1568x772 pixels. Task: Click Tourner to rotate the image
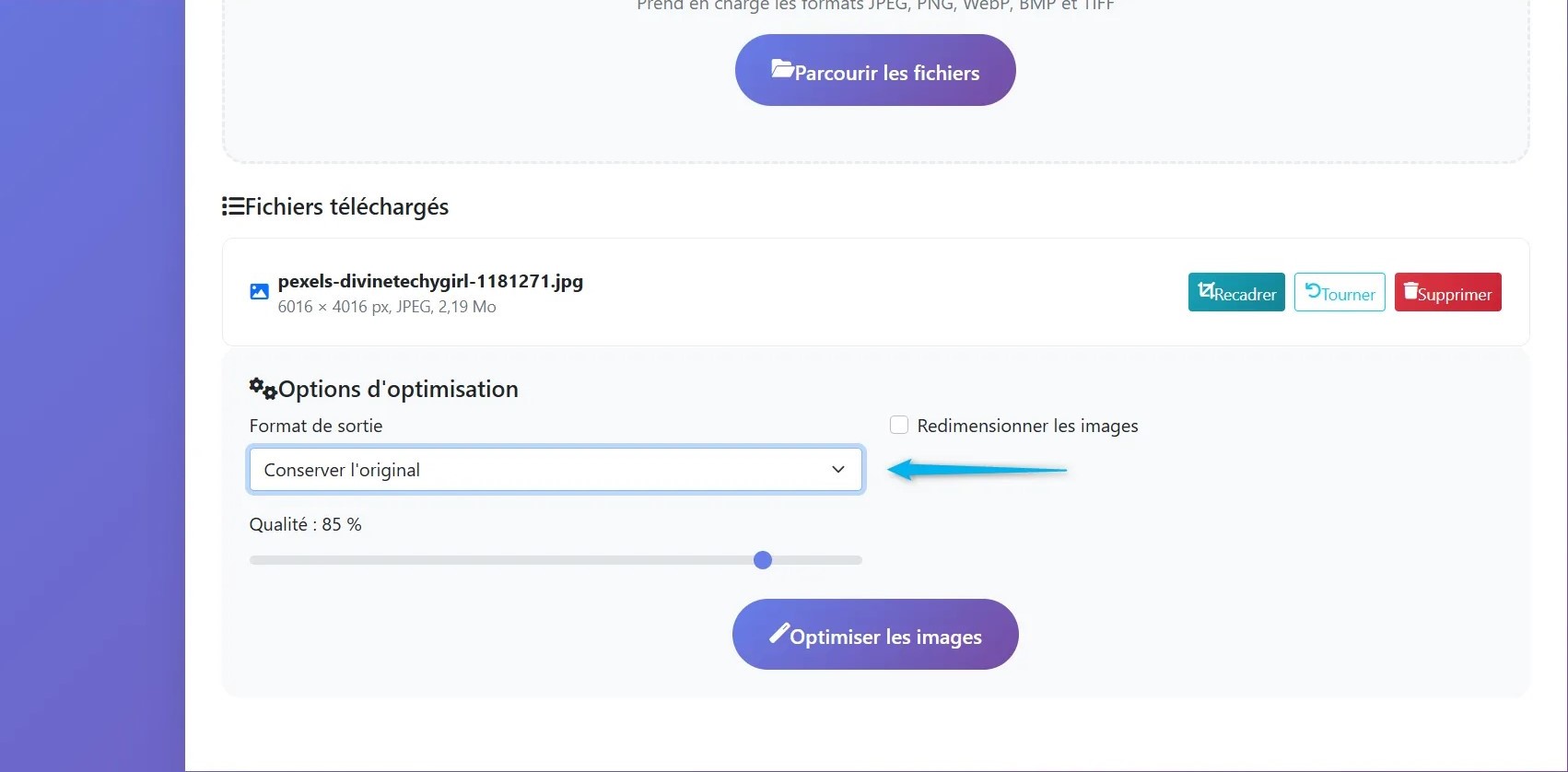(x=1339, y=292)
